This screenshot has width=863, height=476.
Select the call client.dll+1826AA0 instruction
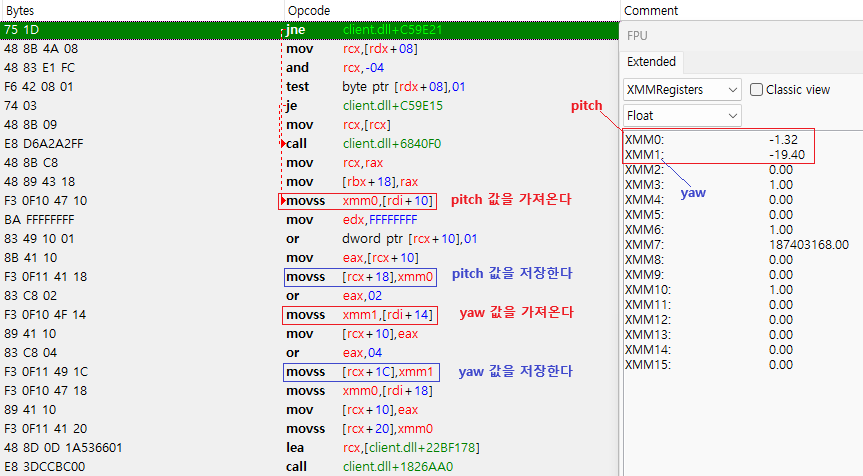coord(369,467)
